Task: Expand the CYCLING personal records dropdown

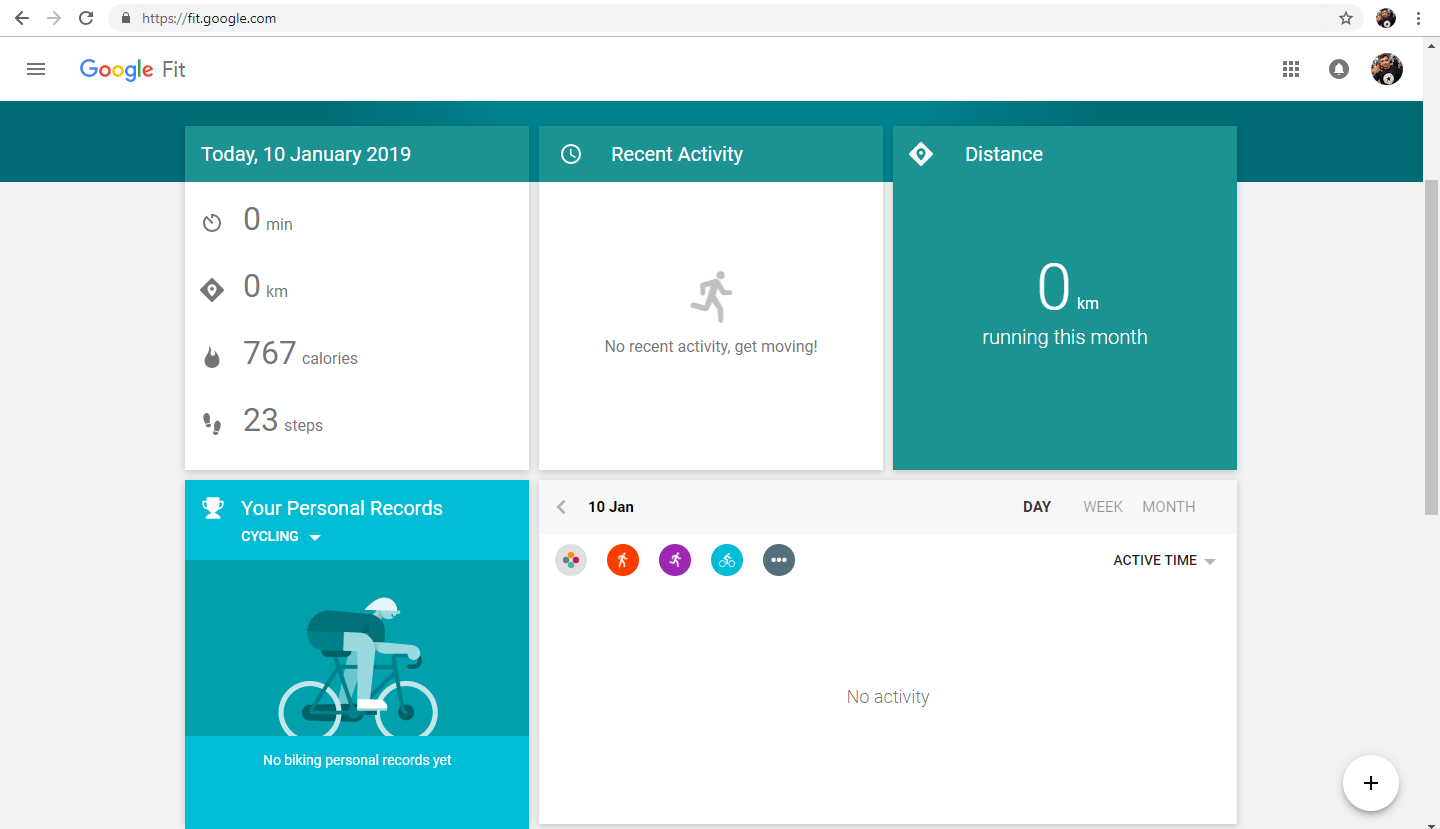Action: (x=281, y=537)
